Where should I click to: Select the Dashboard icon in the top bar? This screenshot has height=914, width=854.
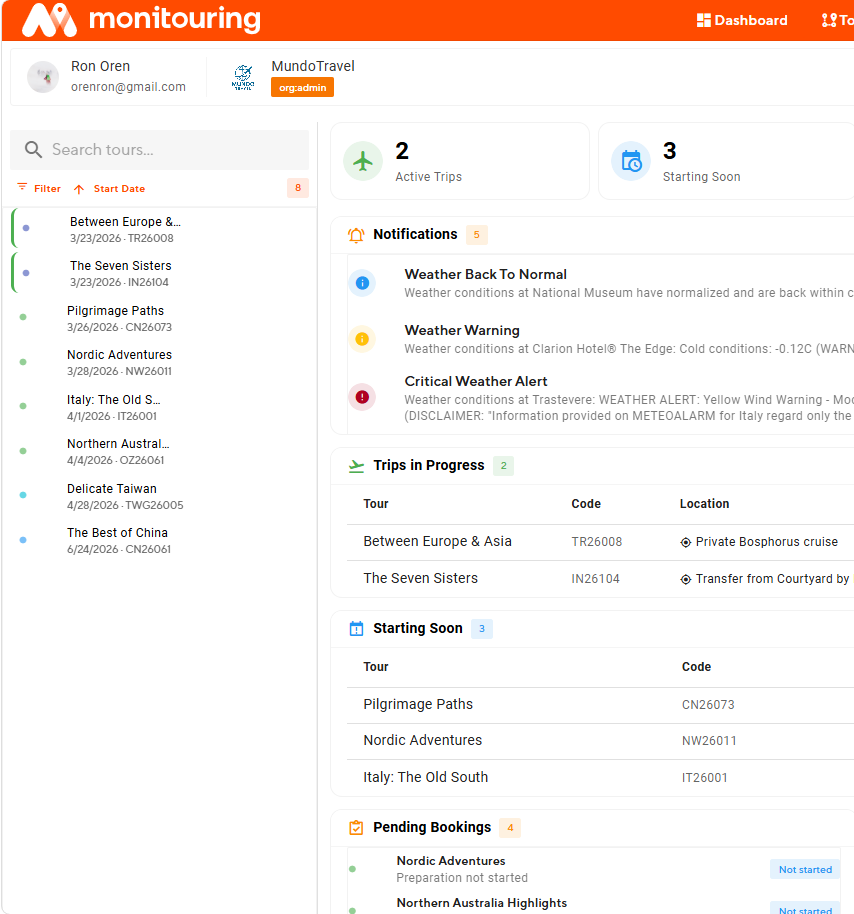(703, 20)
